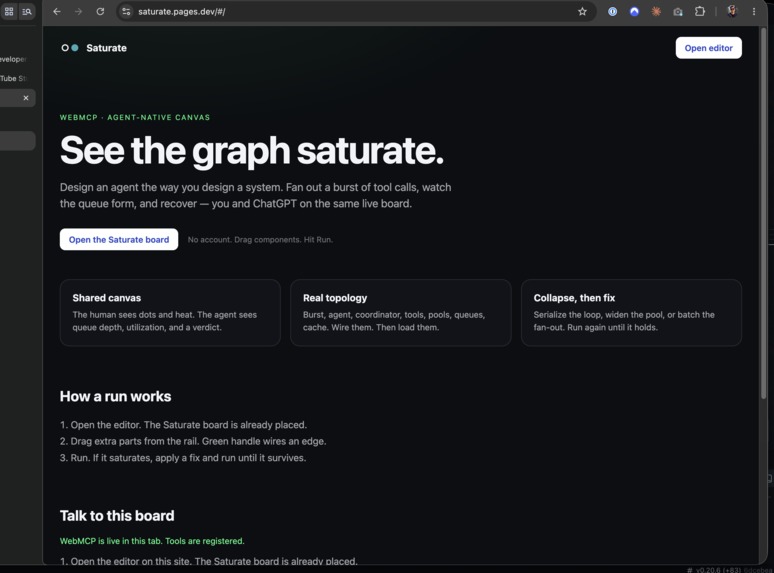Click step '3. Run. If it saturates'
The image size is (774, 573).
tap(183, 458)
